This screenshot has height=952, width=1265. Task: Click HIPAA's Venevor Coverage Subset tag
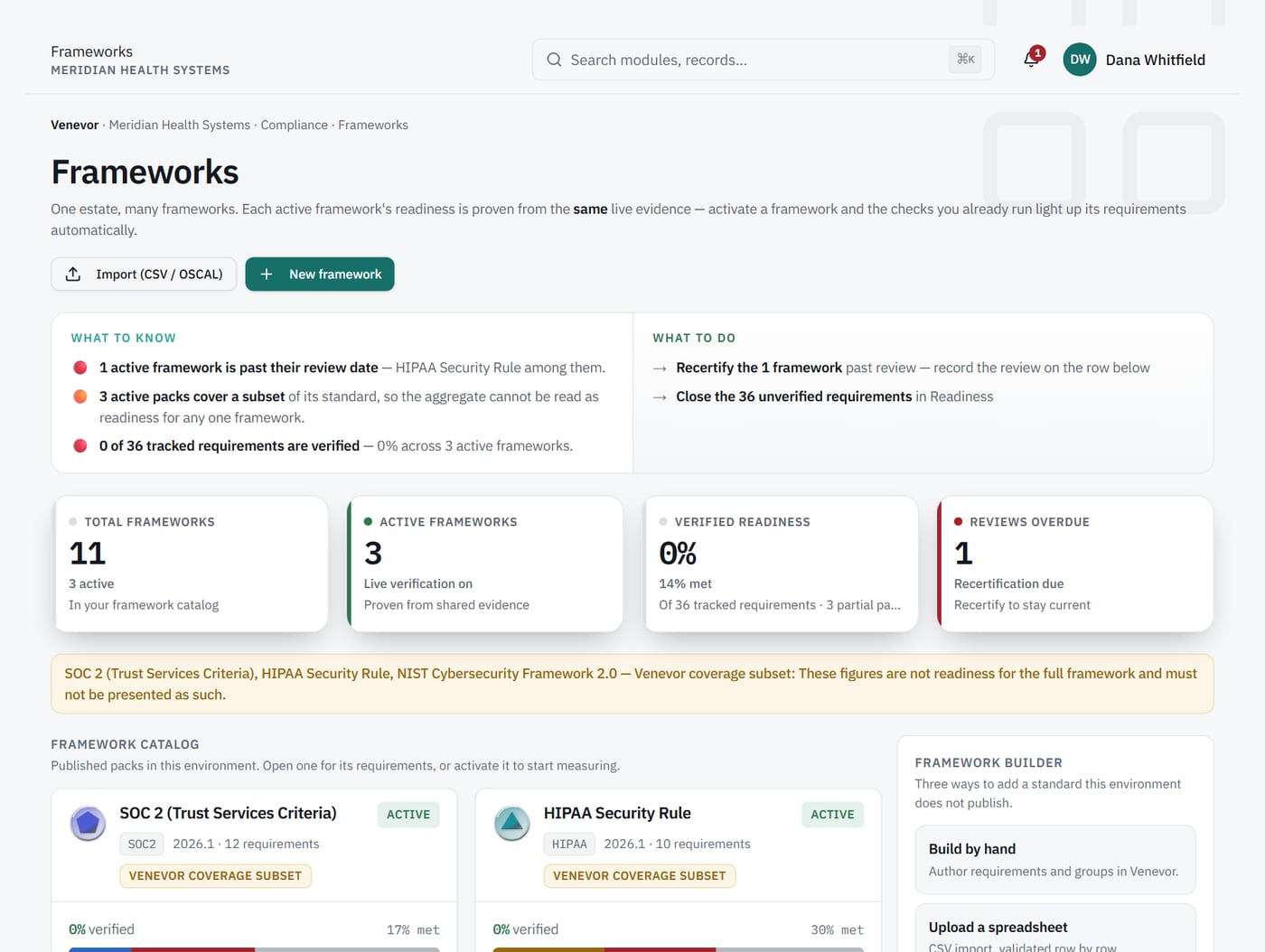(639, 876)
